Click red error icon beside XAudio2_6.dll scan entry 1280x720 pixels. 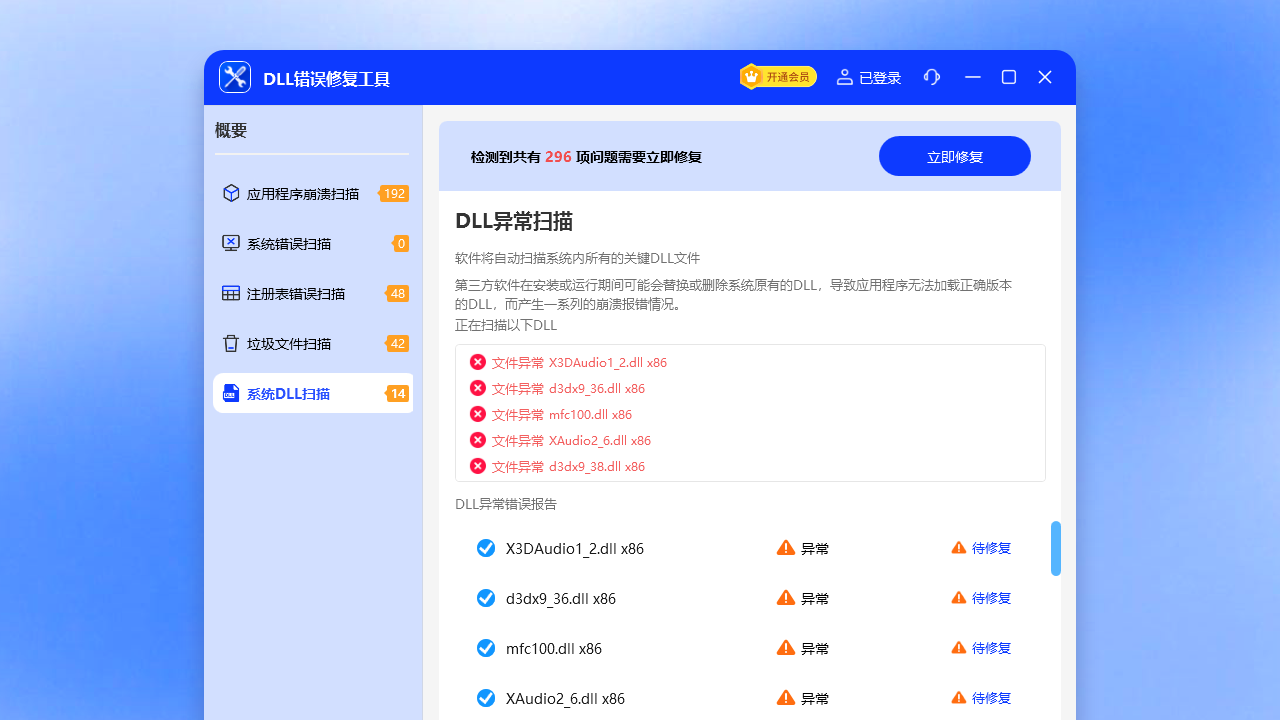click(x=478, y=440)
